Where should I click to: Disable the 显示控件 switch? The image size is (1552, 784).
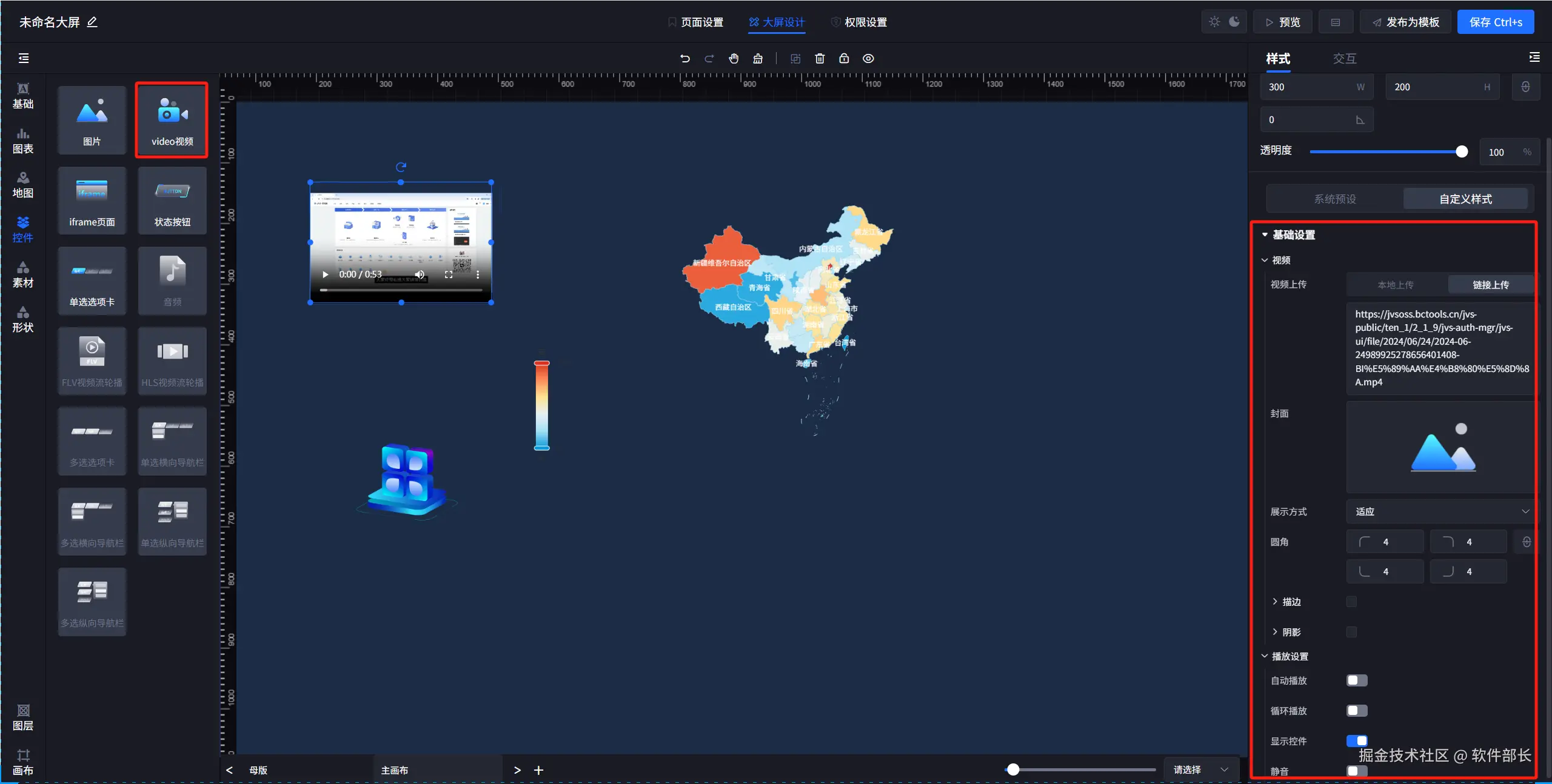(1357, 740)
